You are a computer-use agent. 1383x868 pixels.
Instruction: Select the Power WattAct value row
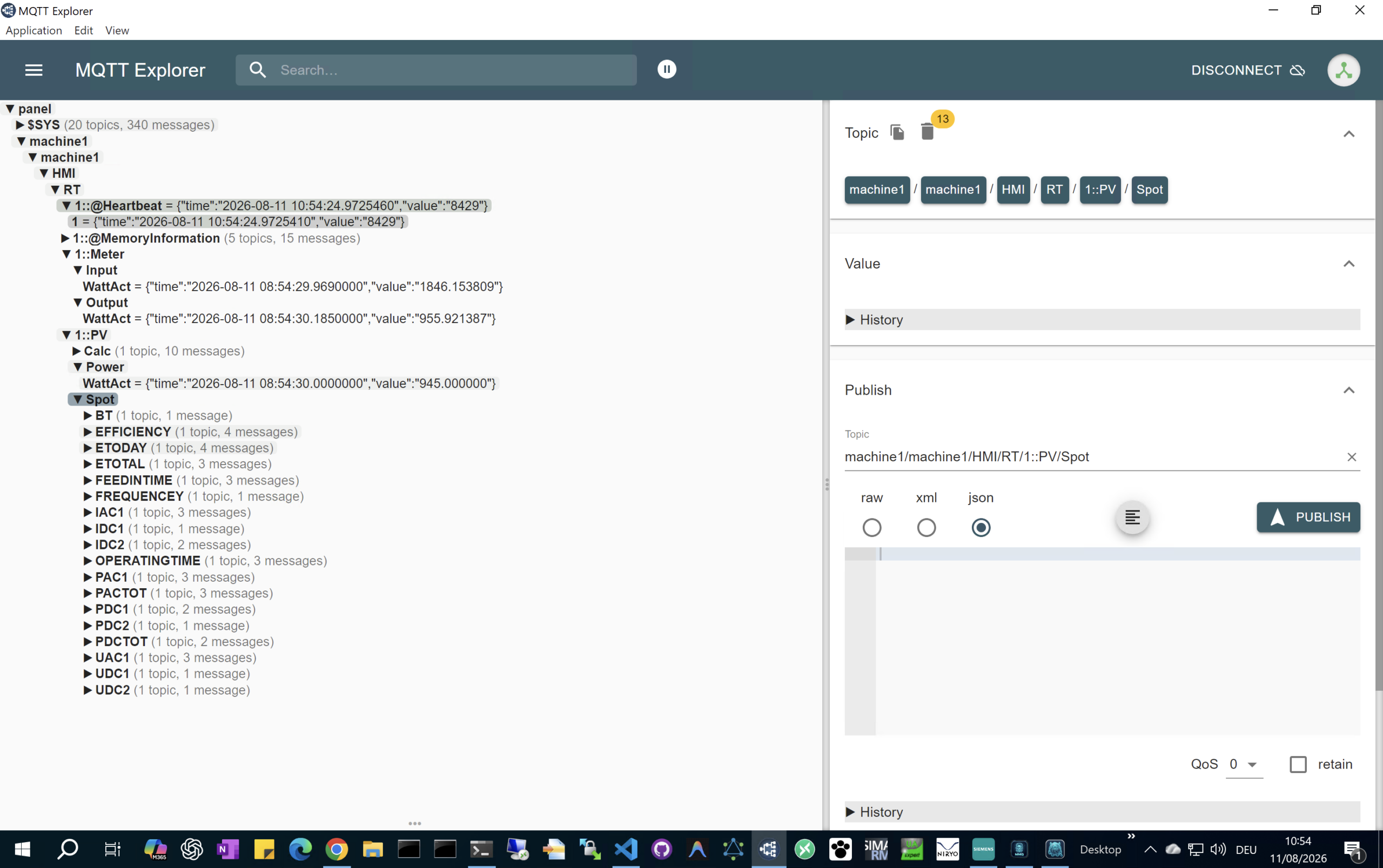click(x=290, y=383)
